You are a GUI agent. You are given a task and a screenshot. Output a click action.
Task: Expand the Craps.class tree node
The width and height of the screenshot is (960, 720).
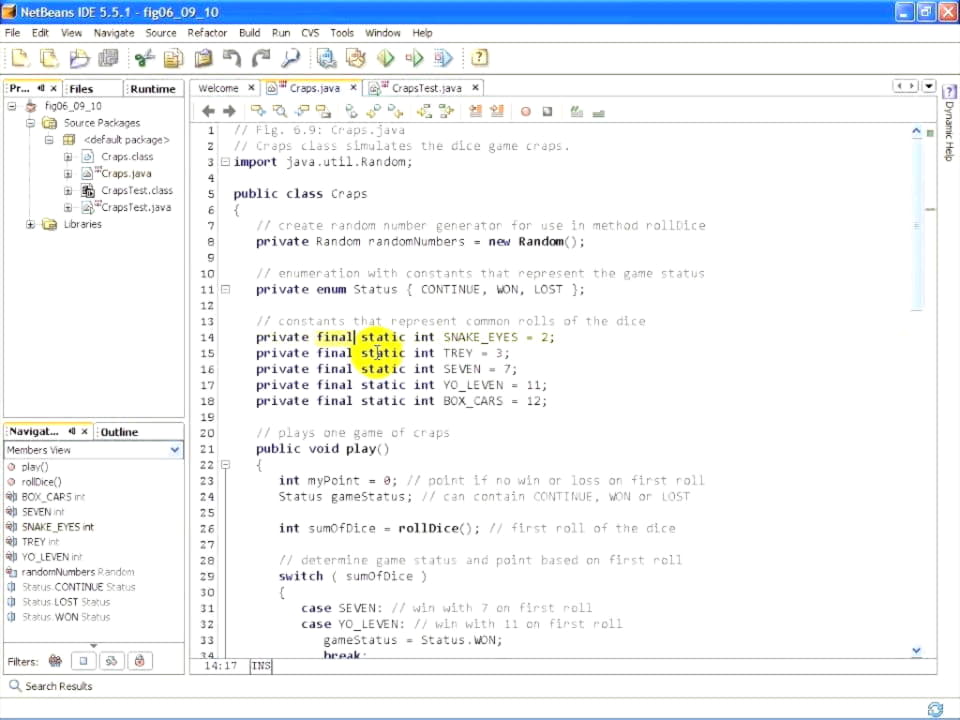[68, 157]
